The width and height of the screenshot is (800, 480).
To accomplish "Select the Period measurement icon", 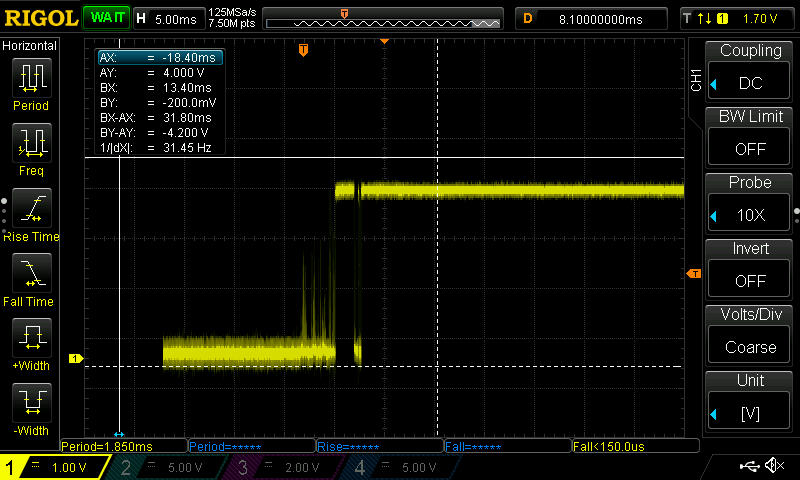I will (x=31, y=78).
